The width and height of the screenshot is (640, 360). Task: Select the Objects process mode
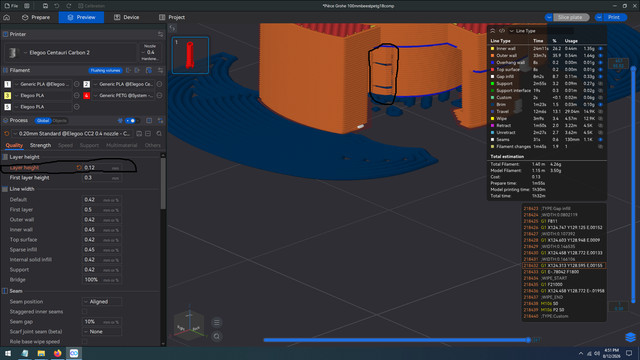60,121
